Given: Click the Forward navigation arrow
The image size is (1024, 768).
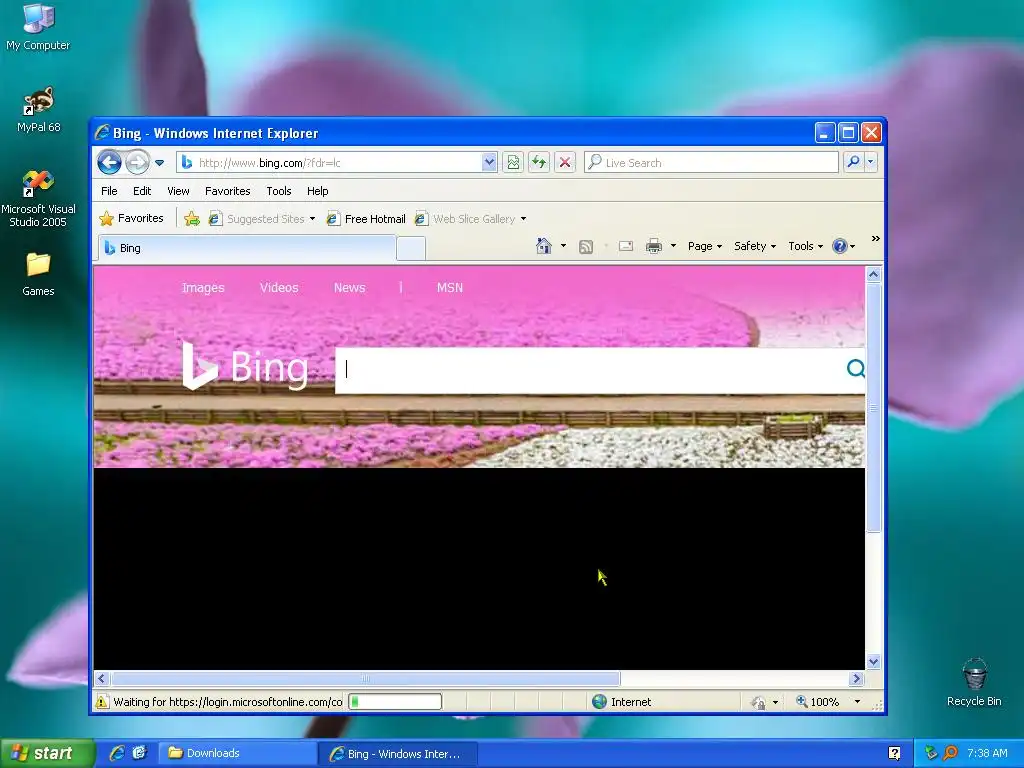Looking at the screenshot, I should point(137,162).
